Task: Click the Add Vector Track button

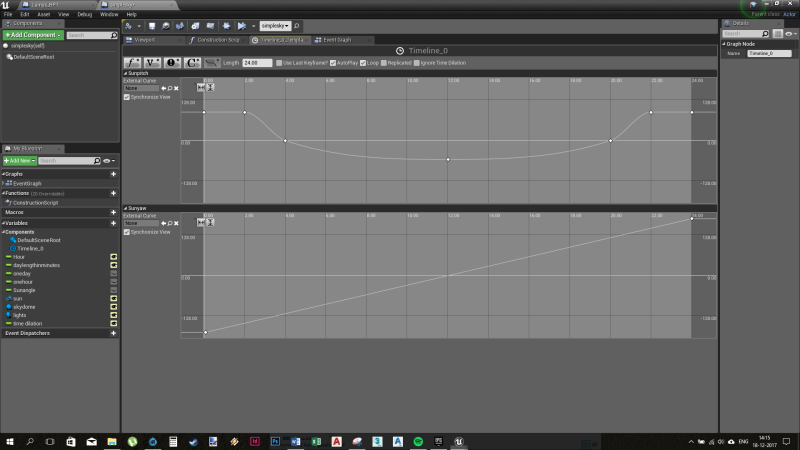Action: pos(153,62)
